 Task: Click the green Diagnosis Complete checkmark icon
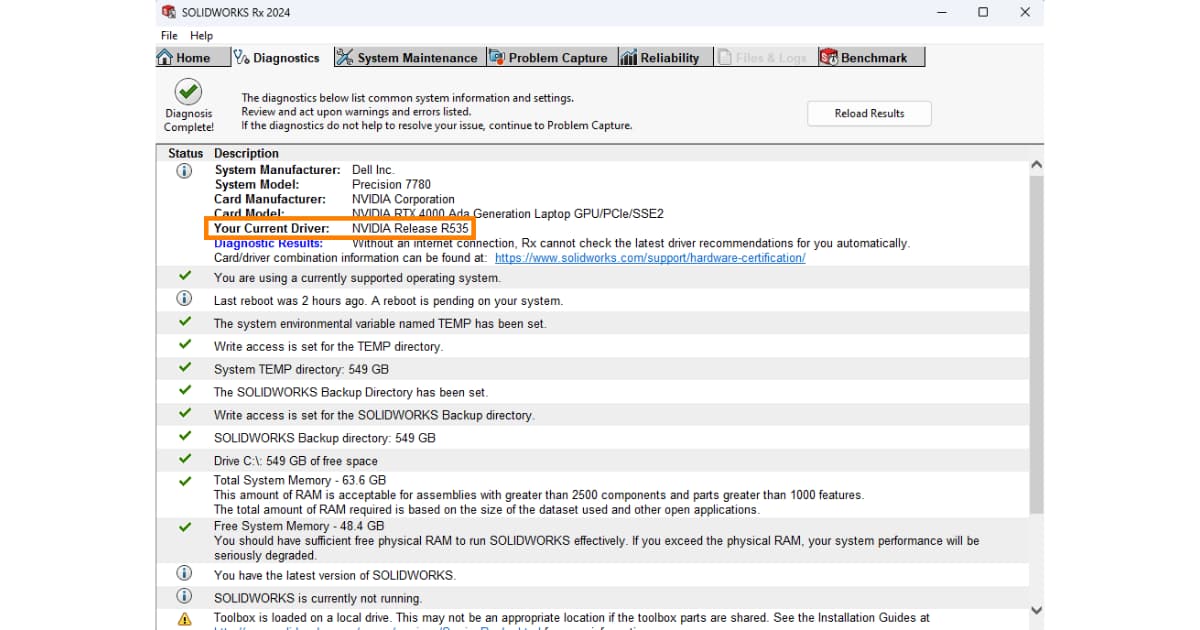(188, 92)
